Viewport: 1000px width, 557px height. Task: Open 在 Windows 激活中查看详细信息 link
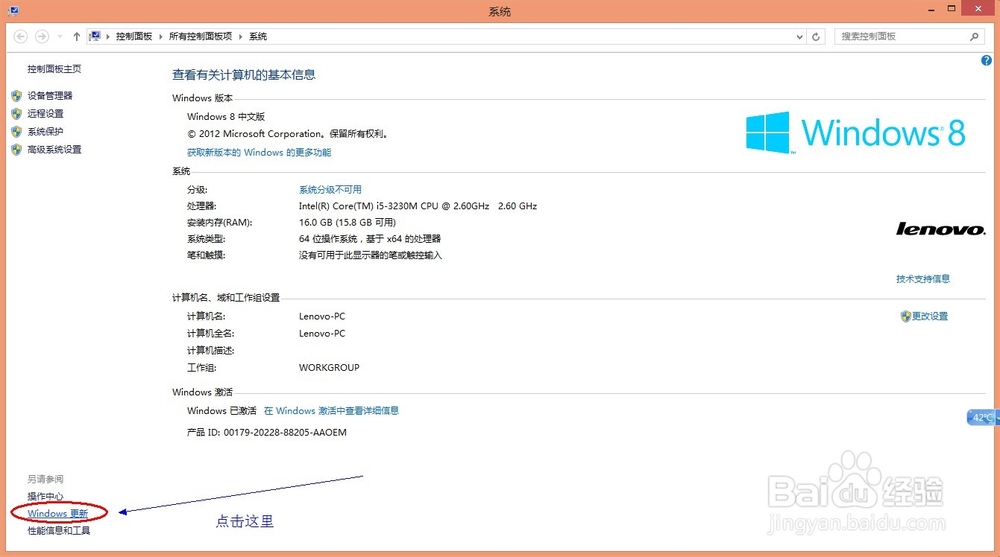click(x=331, y=411)
